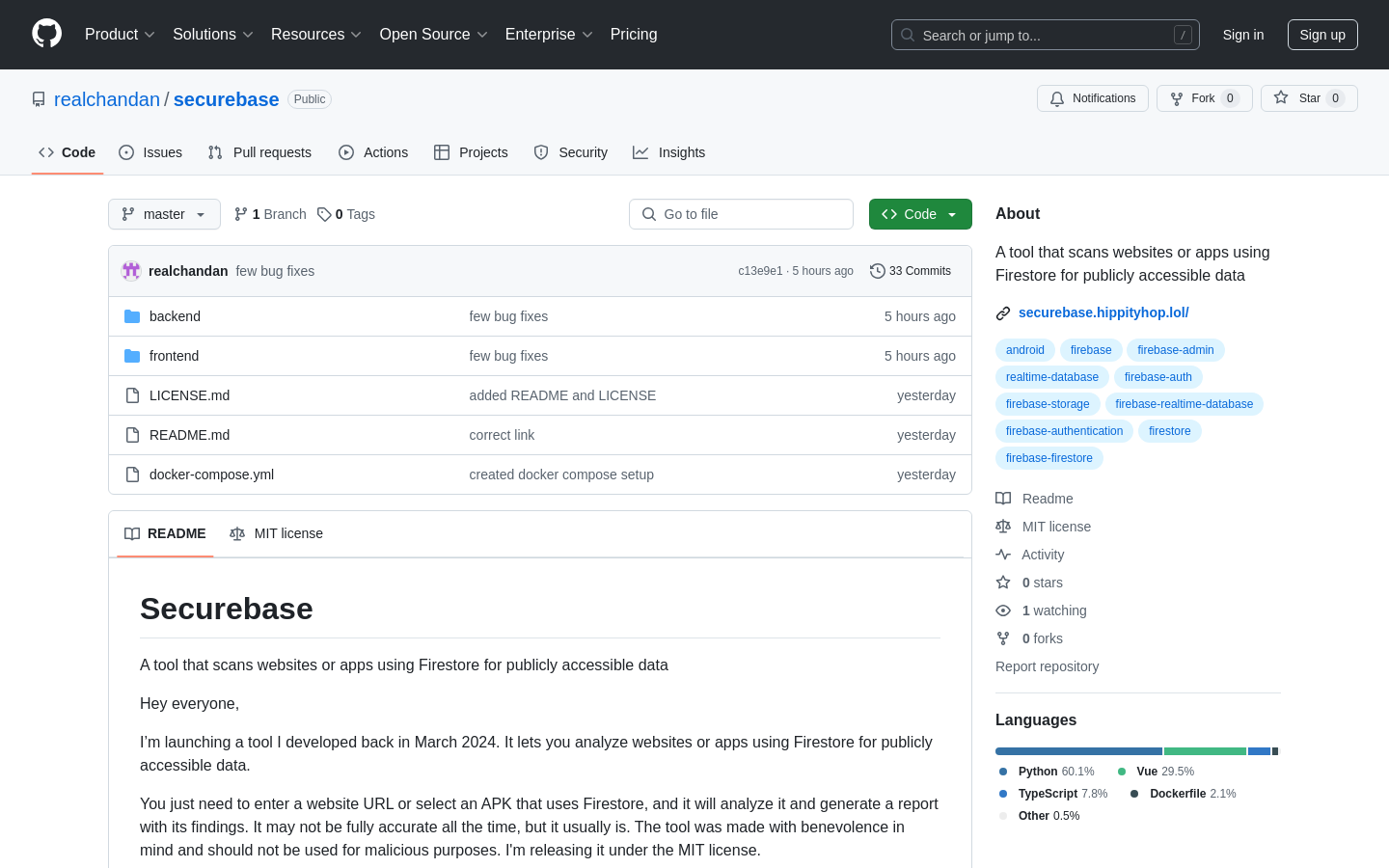Focus the Search or jump to field
Screen dimensions: 1389x868
1046,35
